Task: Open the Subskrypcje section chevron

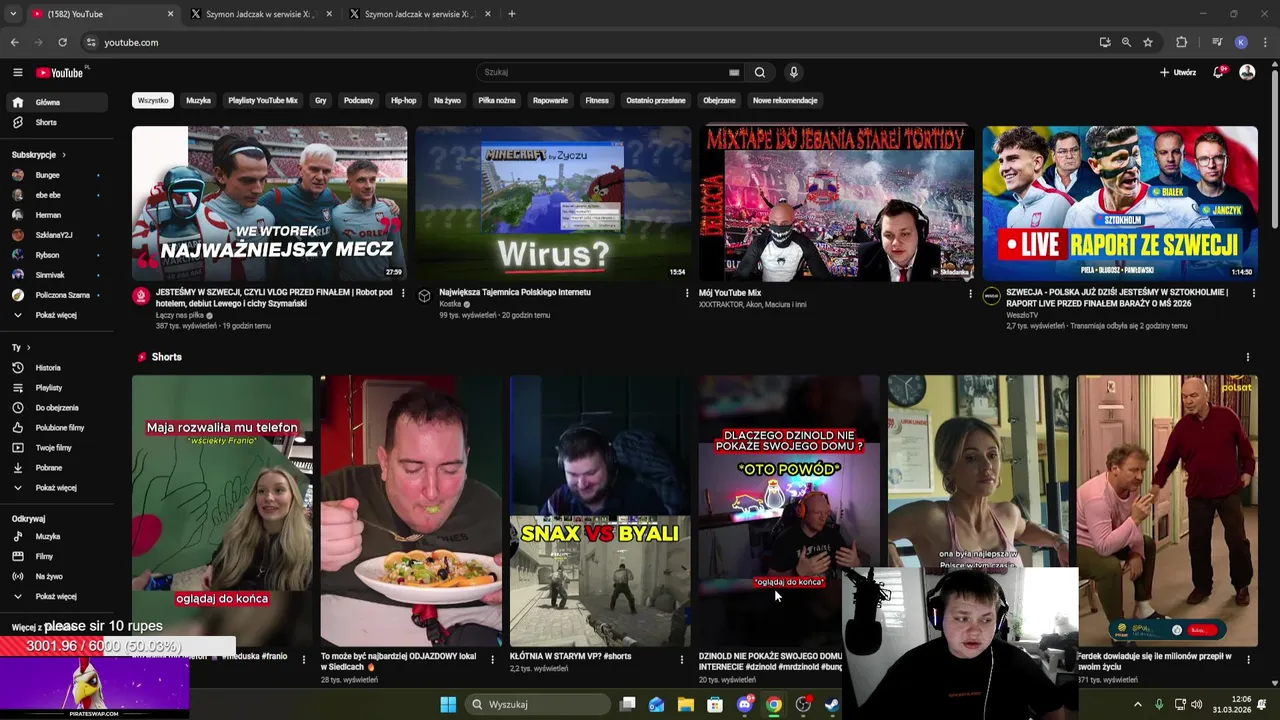Action: tap(64, 155)
